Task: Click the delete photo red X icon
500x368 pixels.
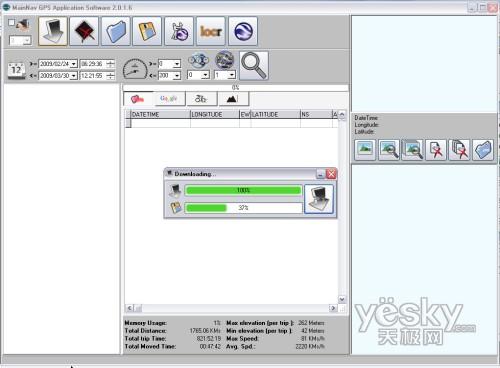Action: pyautogui.click(x=436, y=150)
